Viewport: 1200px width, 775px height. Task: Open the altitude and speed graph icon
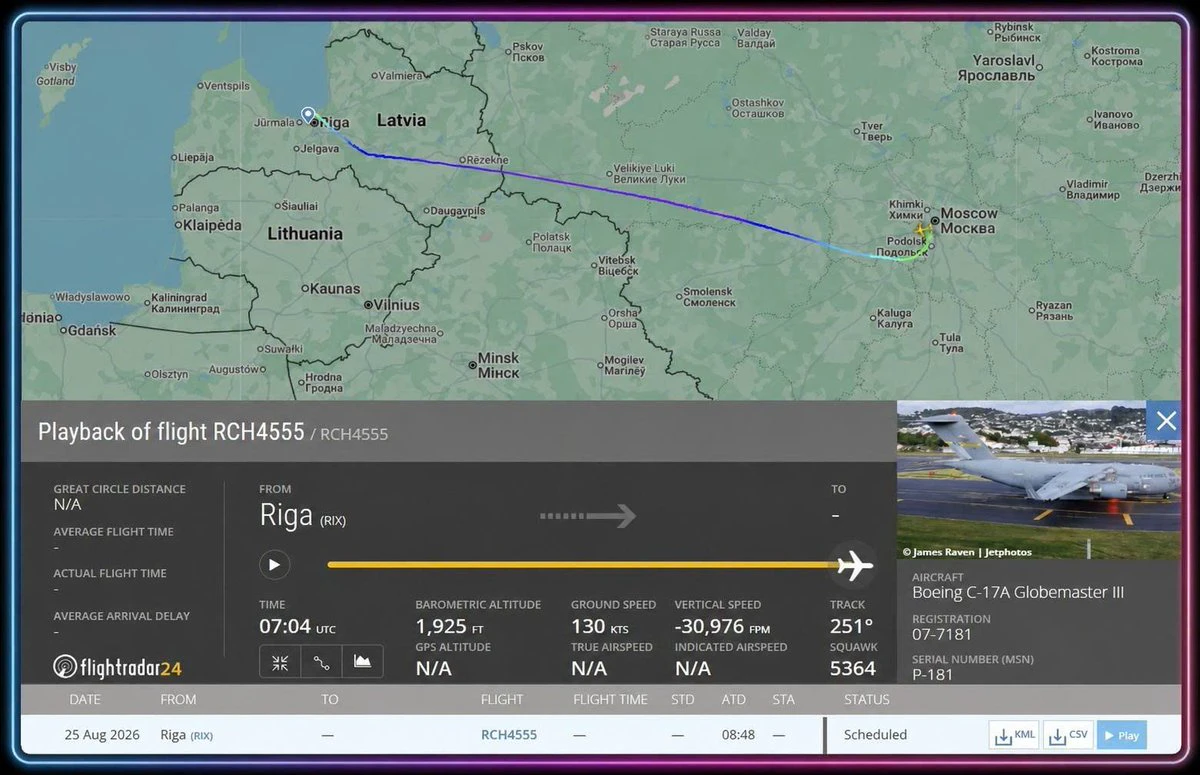(362, 662)
